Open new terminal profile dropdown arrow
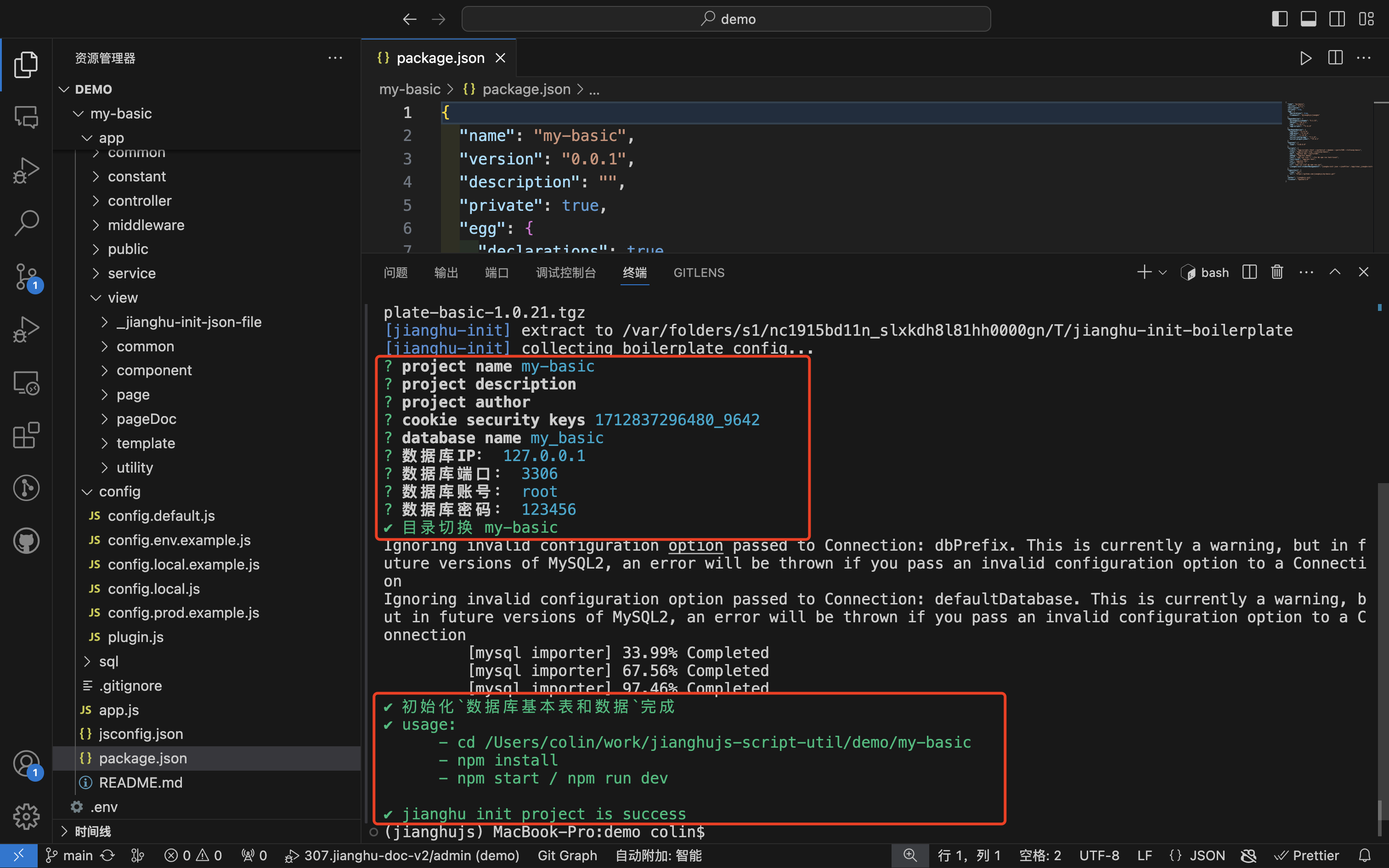 [1163, 273]
